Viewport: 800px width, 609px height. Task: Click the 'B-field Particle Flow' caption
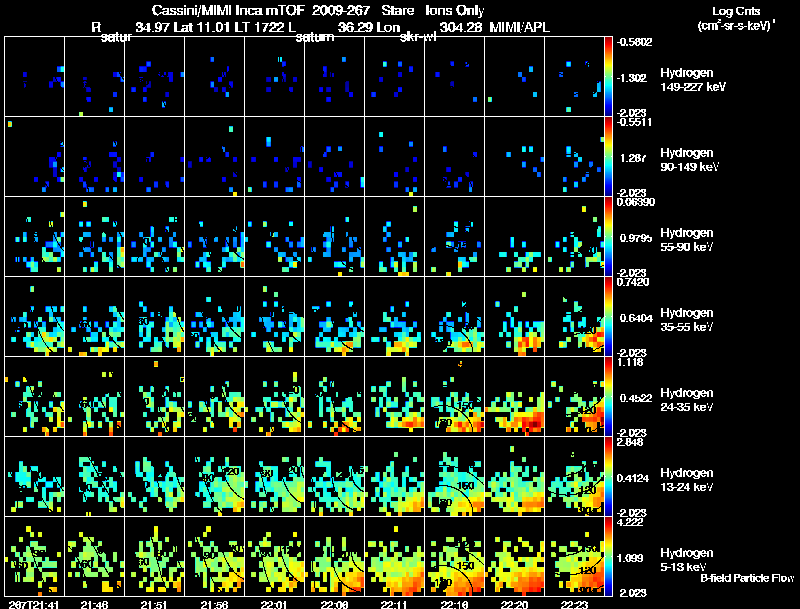747,578
